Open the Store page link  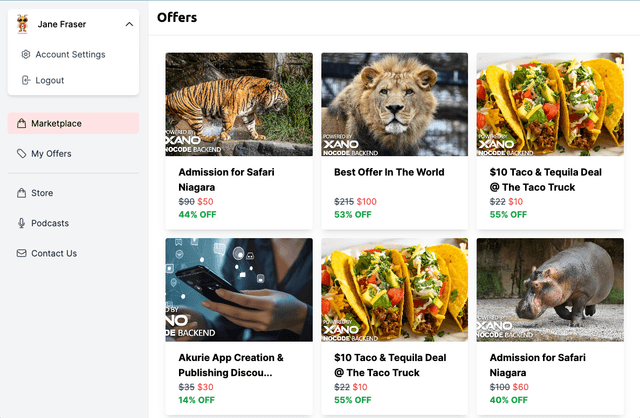click(42, 193)
